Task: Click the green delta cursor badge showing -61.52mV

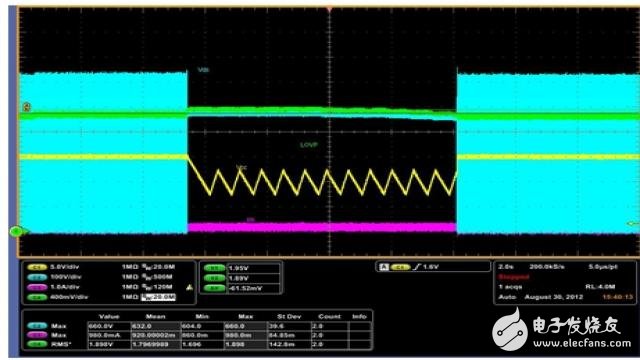Action: point(215,288)
